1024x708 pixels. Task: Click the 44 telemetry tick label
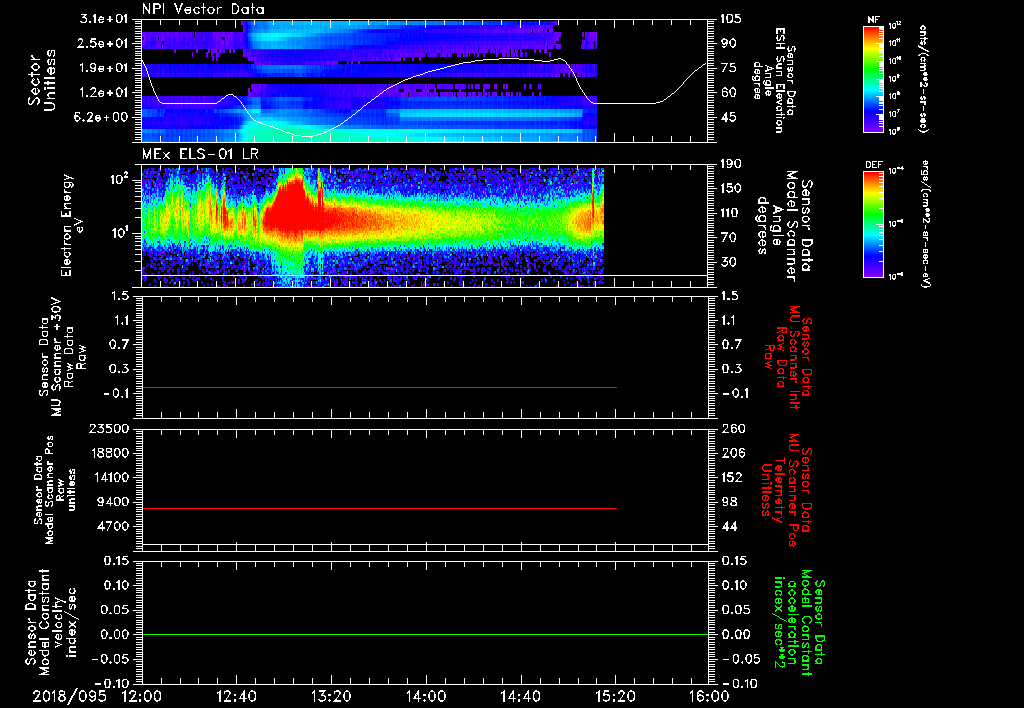coord(728,526)
